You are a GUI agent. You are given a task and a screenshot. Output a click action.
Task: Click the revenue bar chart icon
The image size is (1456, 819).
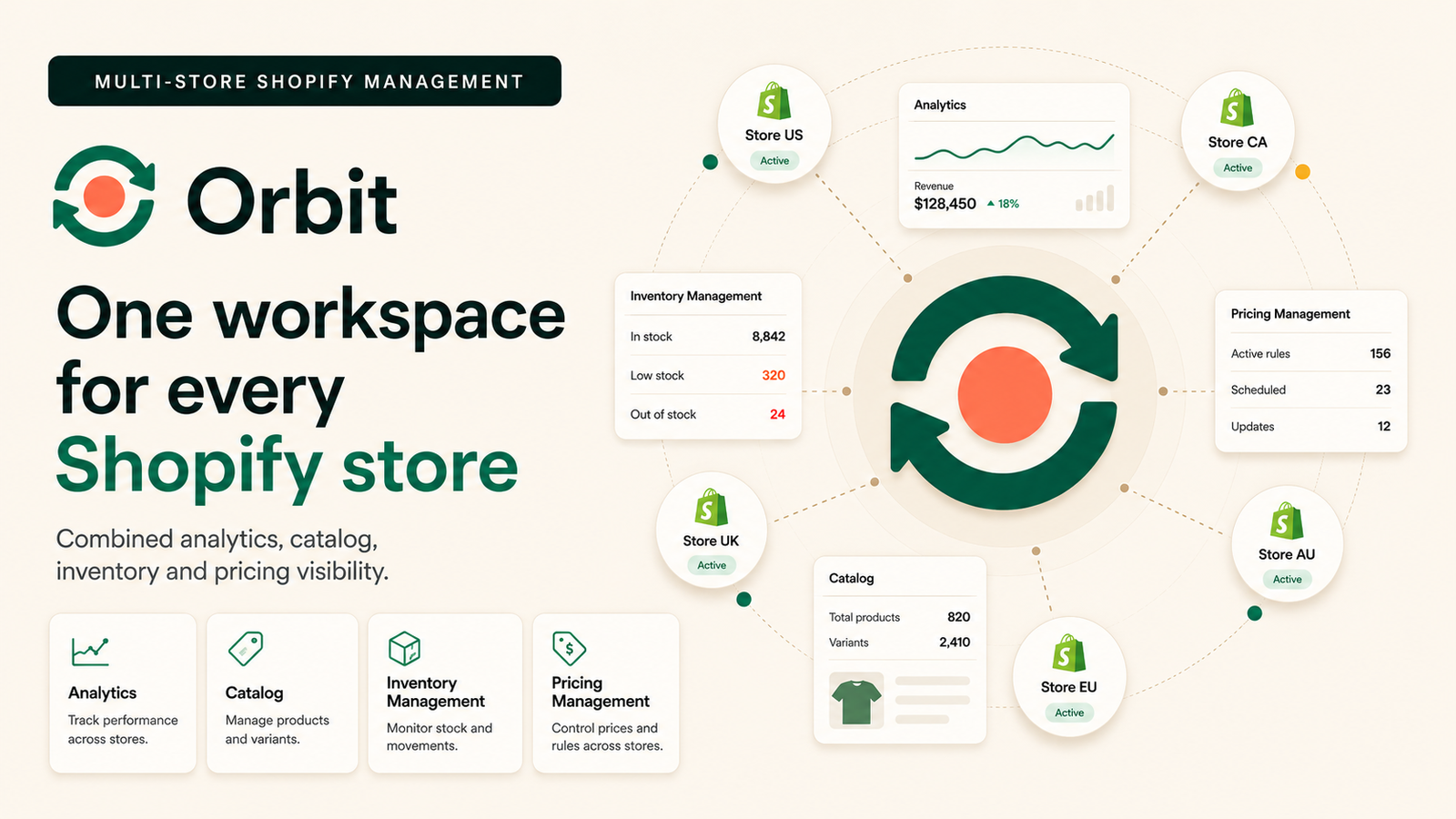(1095, 198)
